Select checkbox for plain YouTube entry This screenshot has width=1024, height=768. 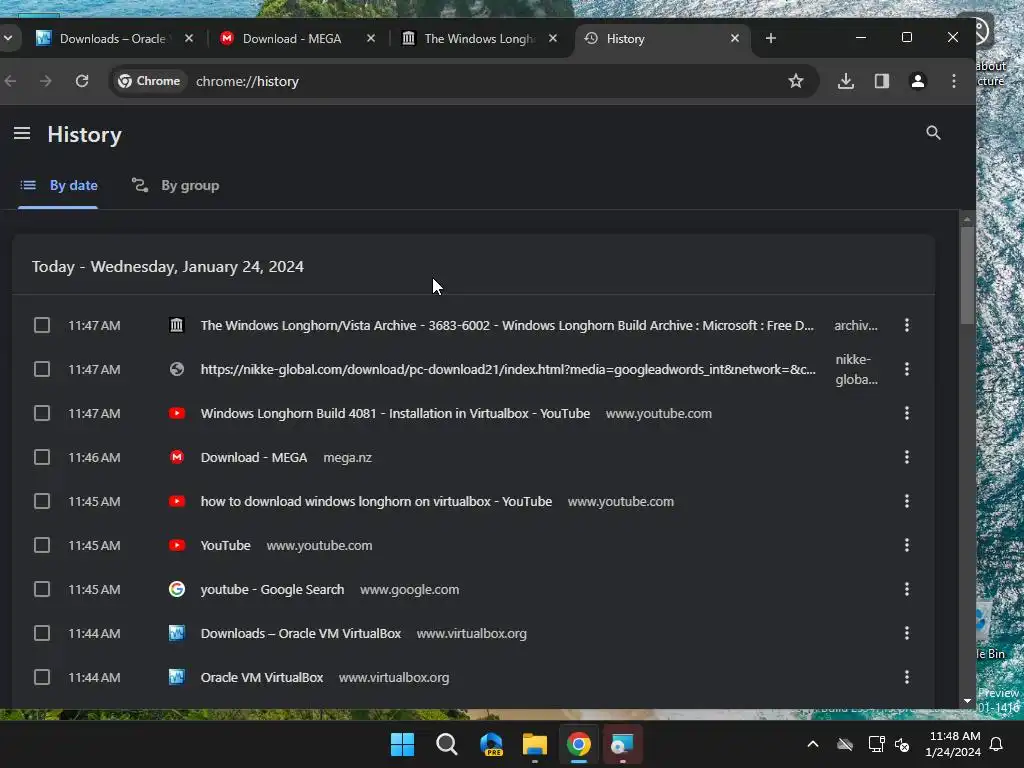click(x=42, y=545)
